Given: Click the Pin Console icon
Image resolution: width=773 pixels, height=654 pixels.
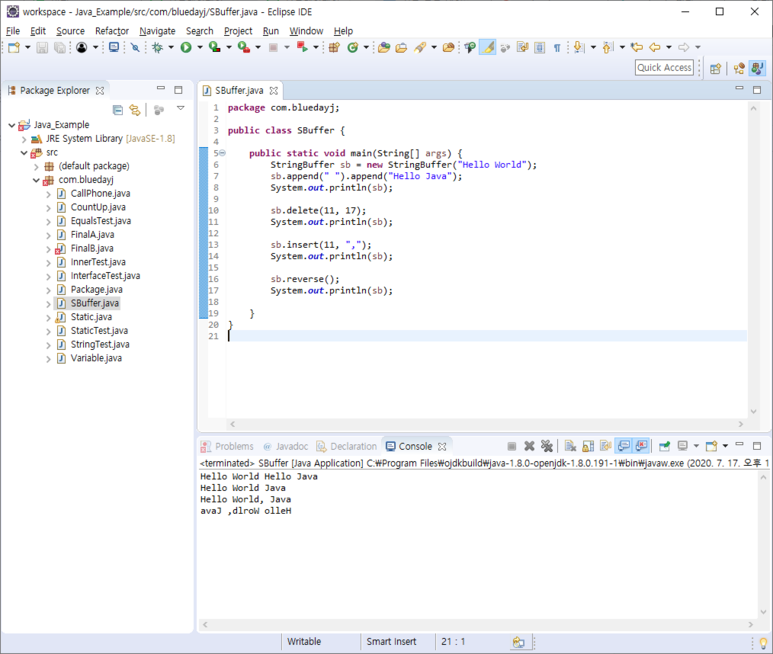Looking at the screenshot, I should coord(665,446).
